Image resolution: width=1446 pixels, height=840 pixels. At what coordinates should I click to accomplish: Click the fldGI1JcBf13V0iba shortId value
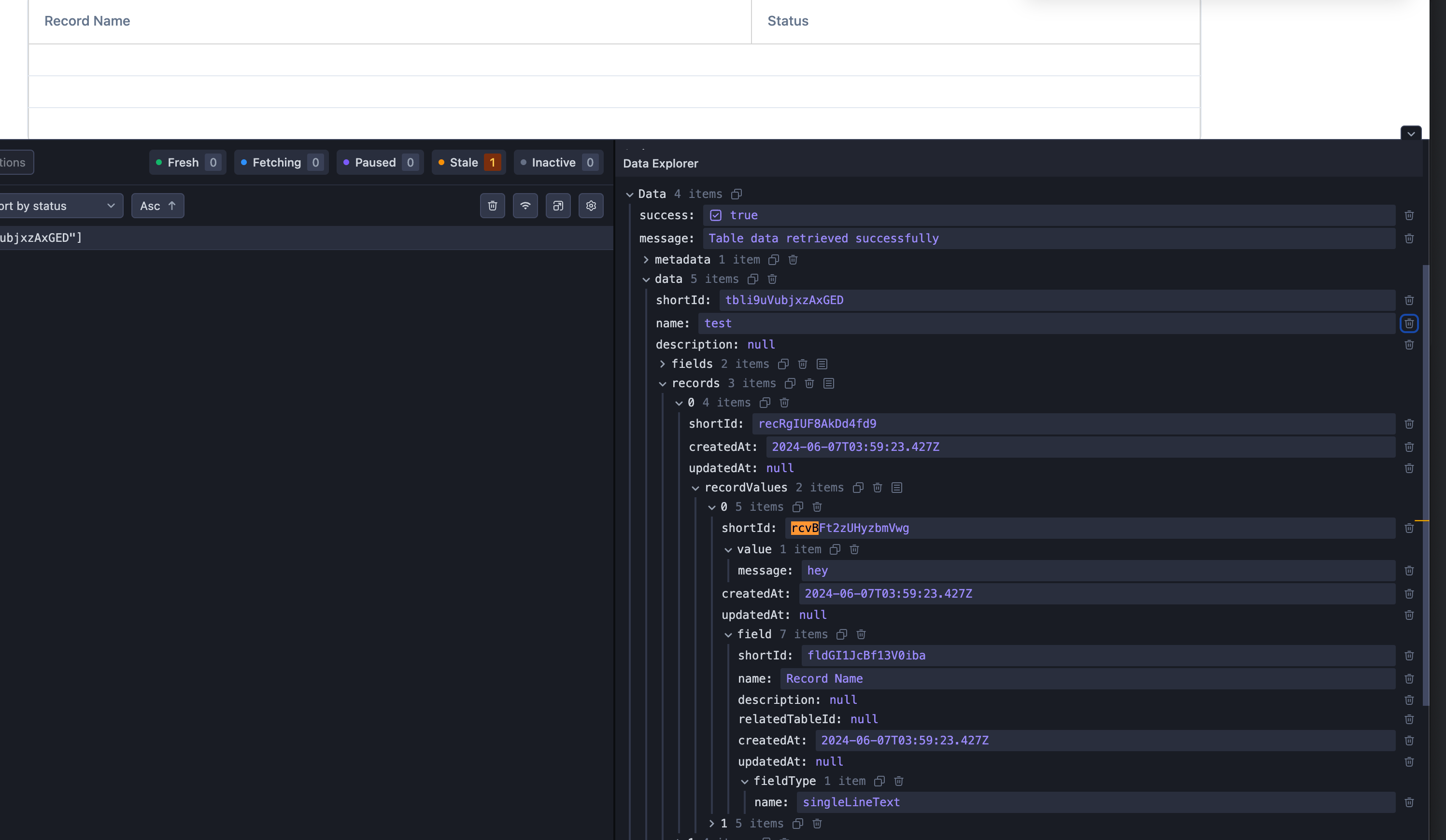[1098, 656]
